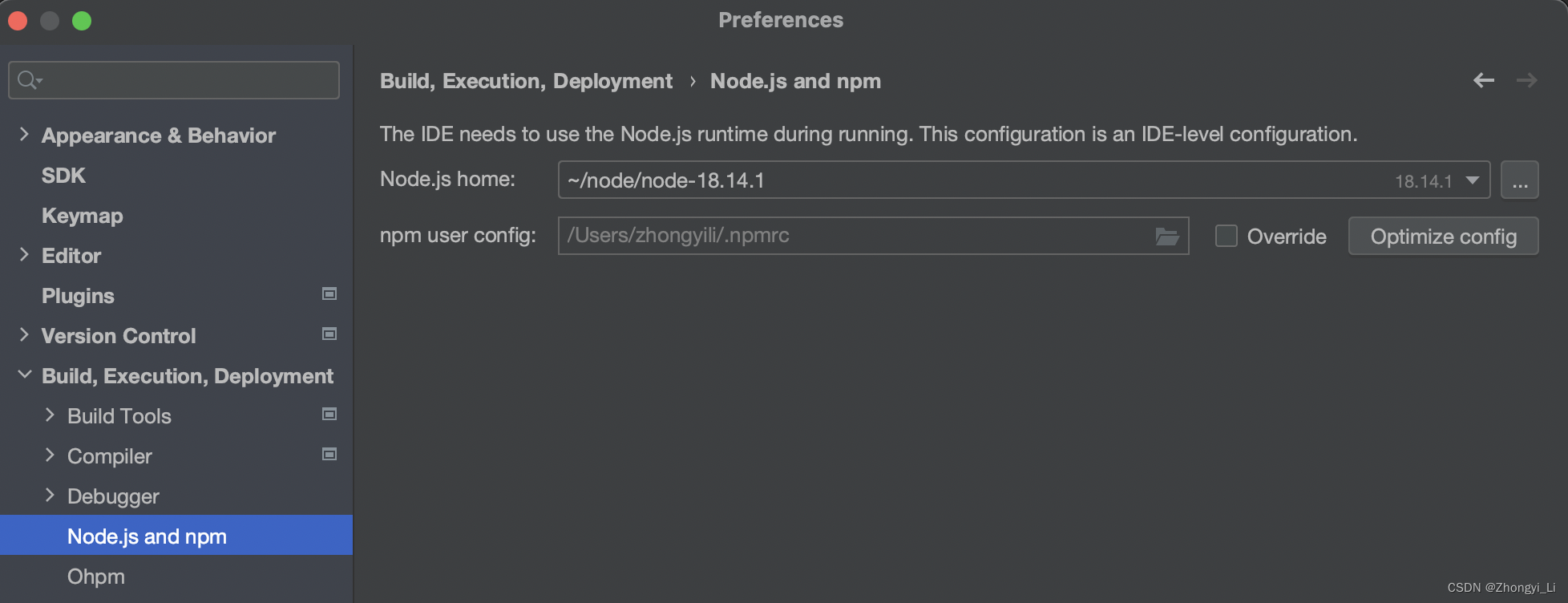
Task: Expand the Compiler node
Action: [x=50, y=455]
